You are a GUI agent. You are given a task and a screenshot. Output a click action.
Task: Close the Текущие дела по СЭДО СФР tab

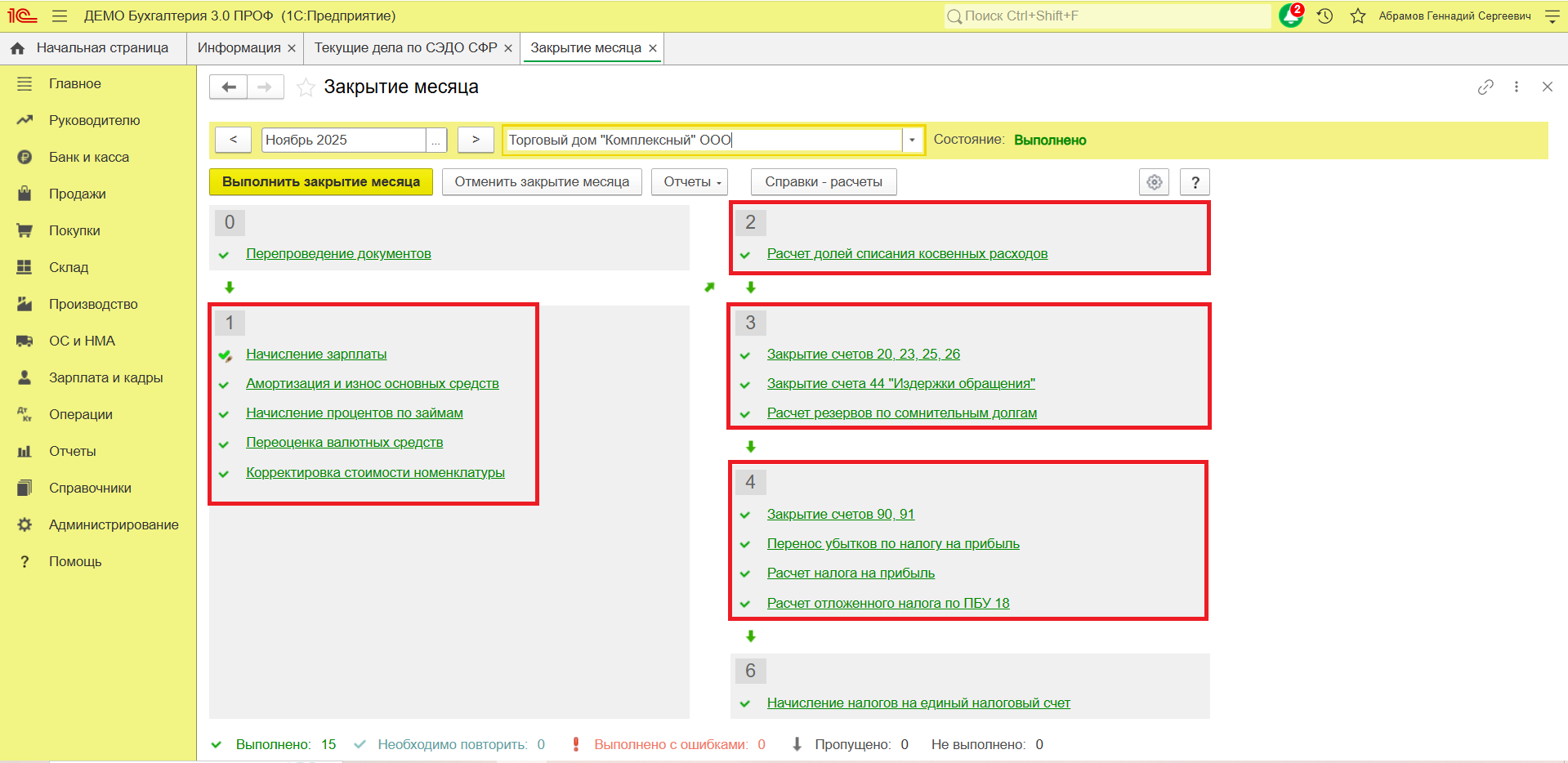[x=508, y=48]
